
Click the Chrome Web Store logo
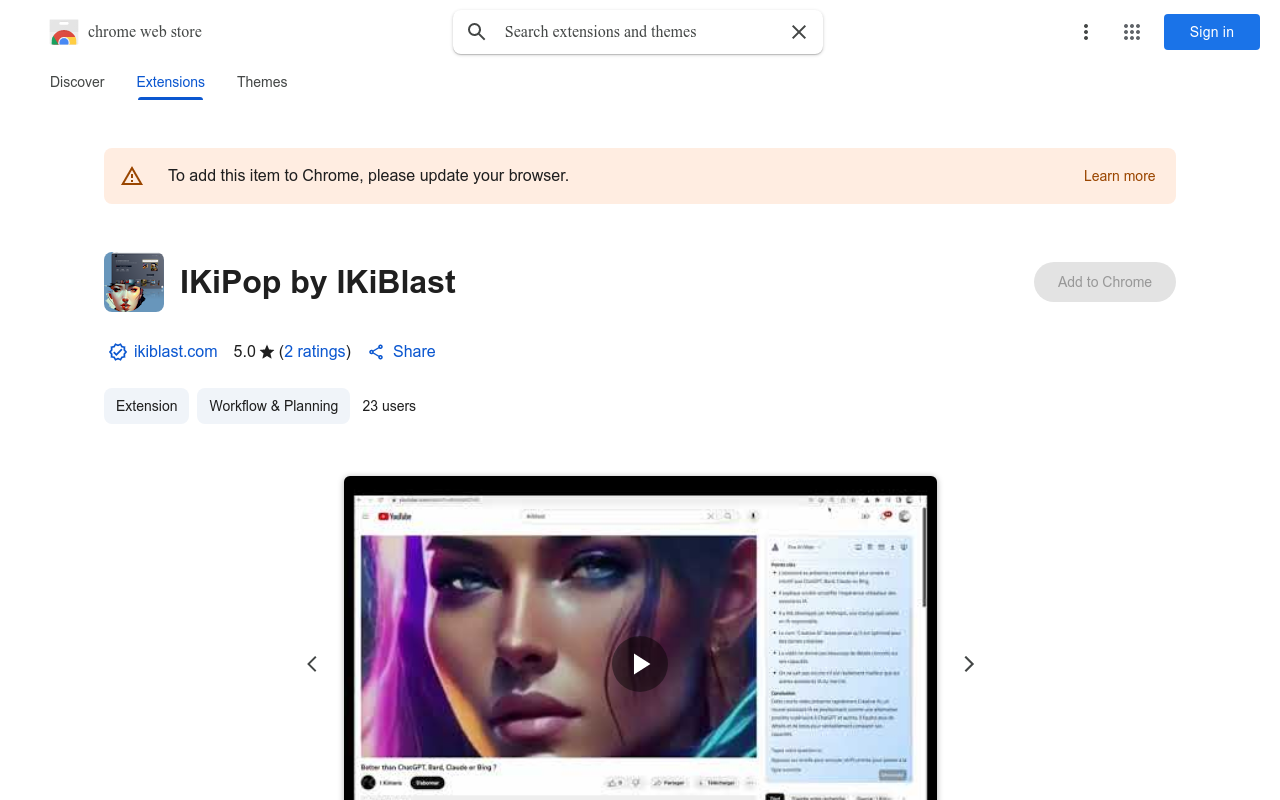click(x=64, y=32)
